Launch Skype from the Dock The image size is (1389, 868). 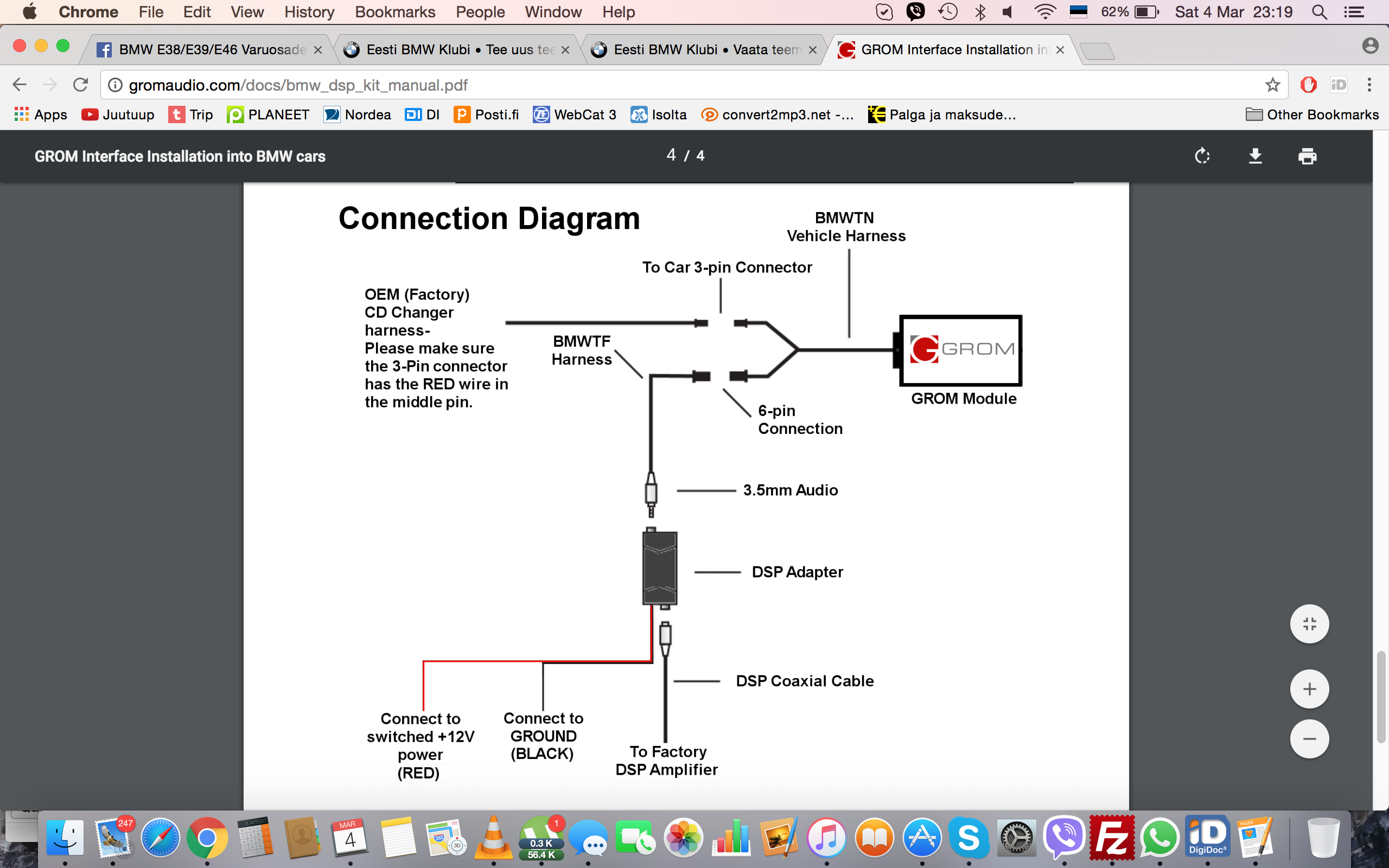tap(969, 838)
